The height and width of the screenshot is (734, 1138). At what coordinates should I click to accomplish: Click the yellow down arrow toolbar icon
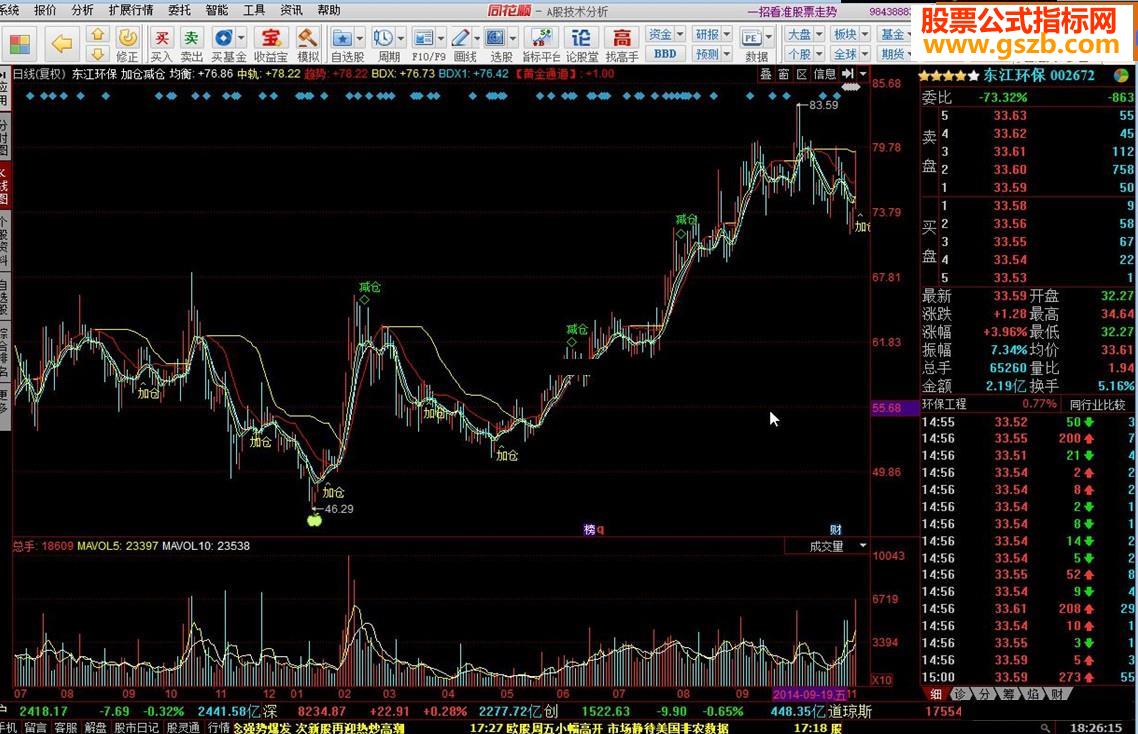(x=97, y=53)
